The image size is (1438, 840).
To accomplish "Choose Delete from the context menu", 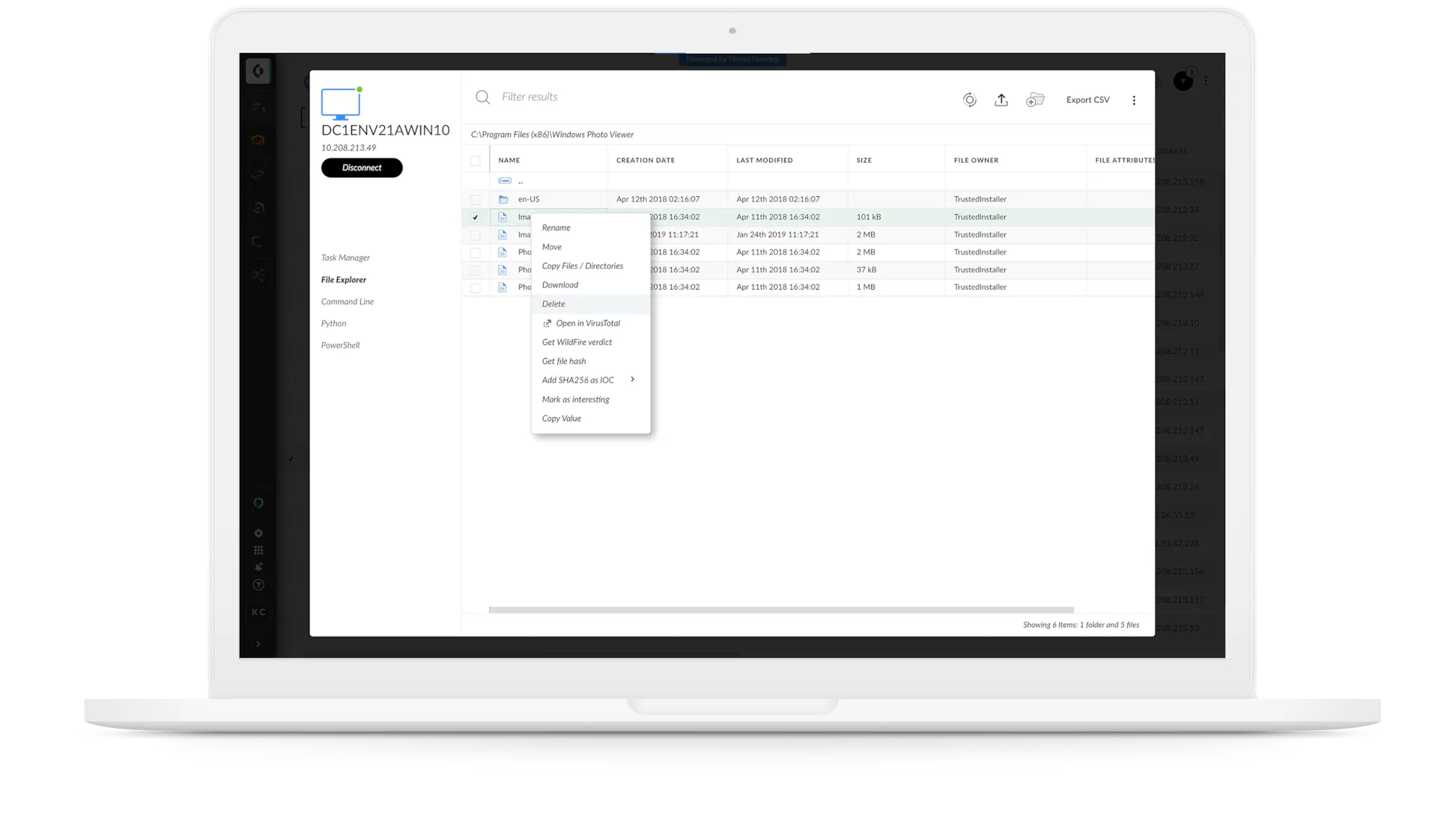I will pos(553,304).
